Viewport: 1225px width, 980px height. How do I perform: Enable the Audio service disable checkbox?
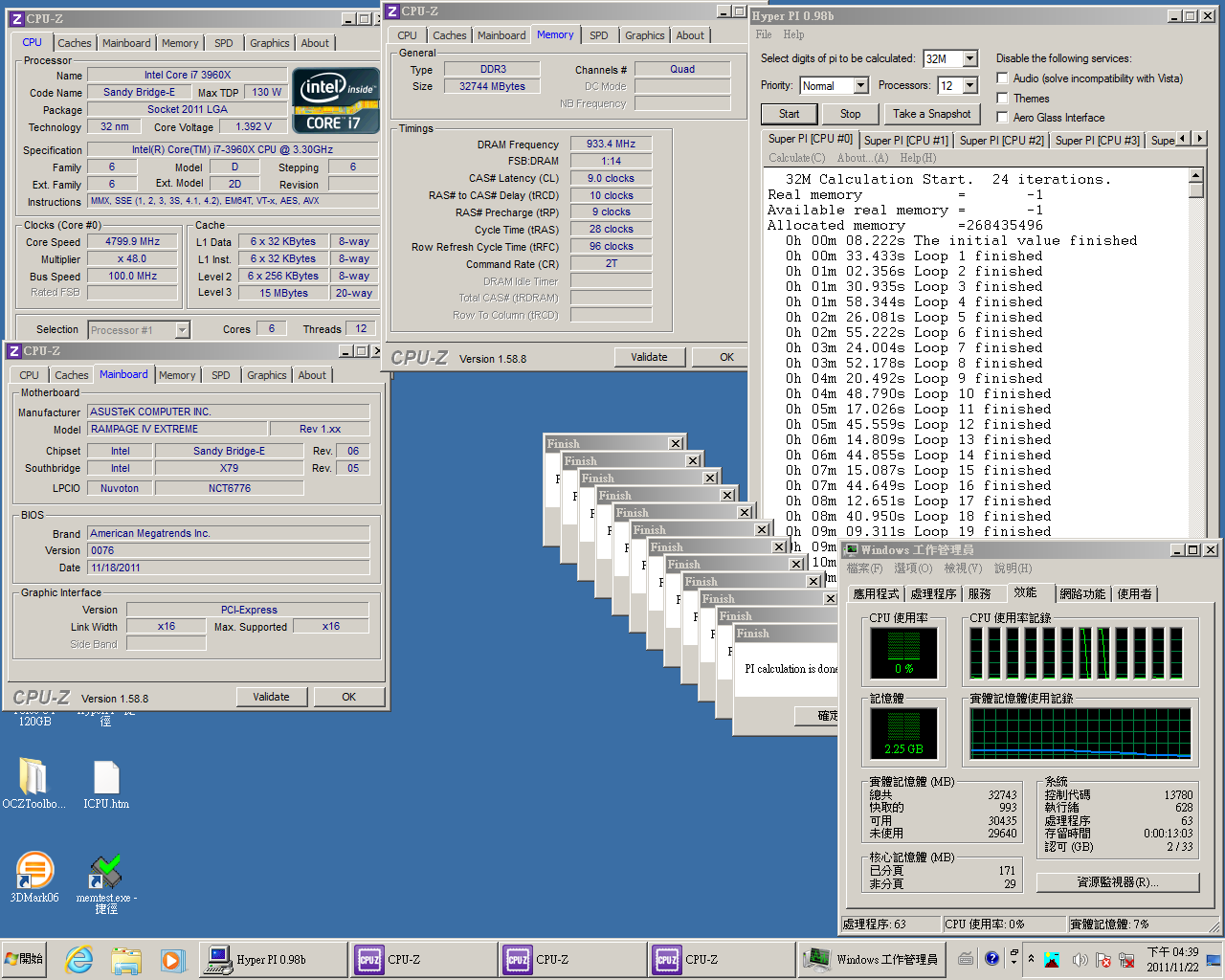[1002, 78]
